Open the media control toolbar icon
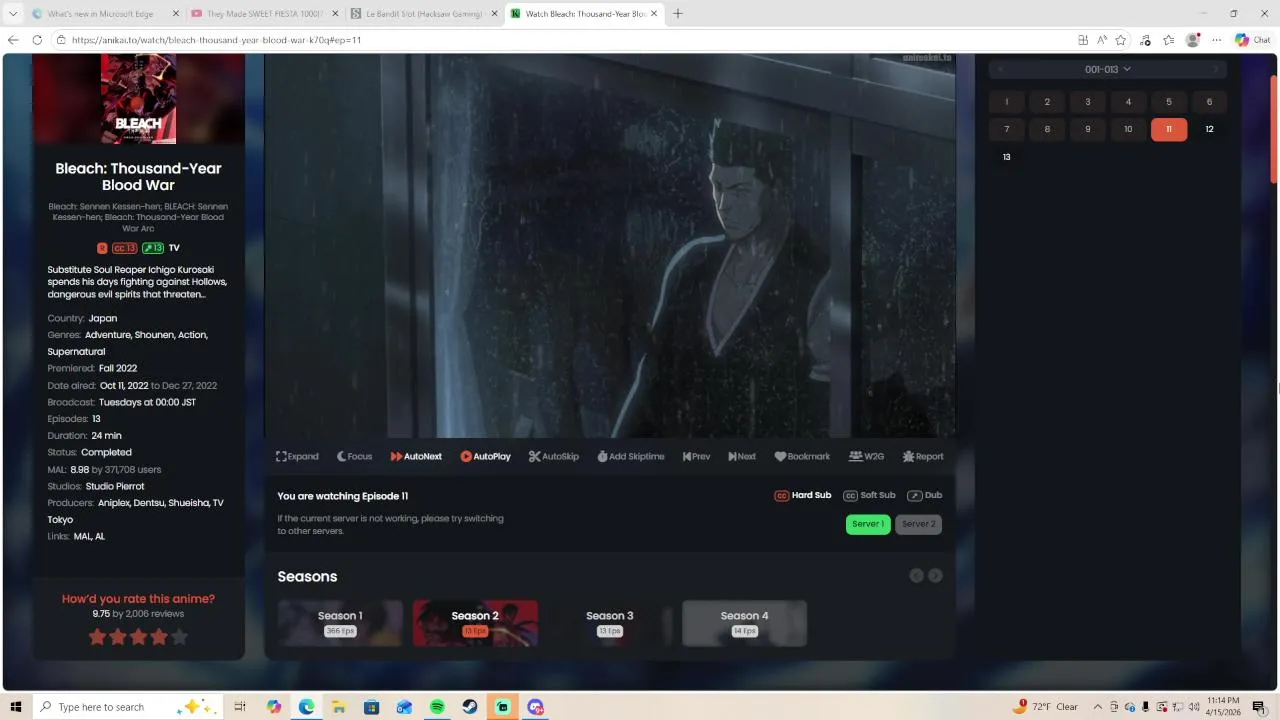 click(1145, 40)
